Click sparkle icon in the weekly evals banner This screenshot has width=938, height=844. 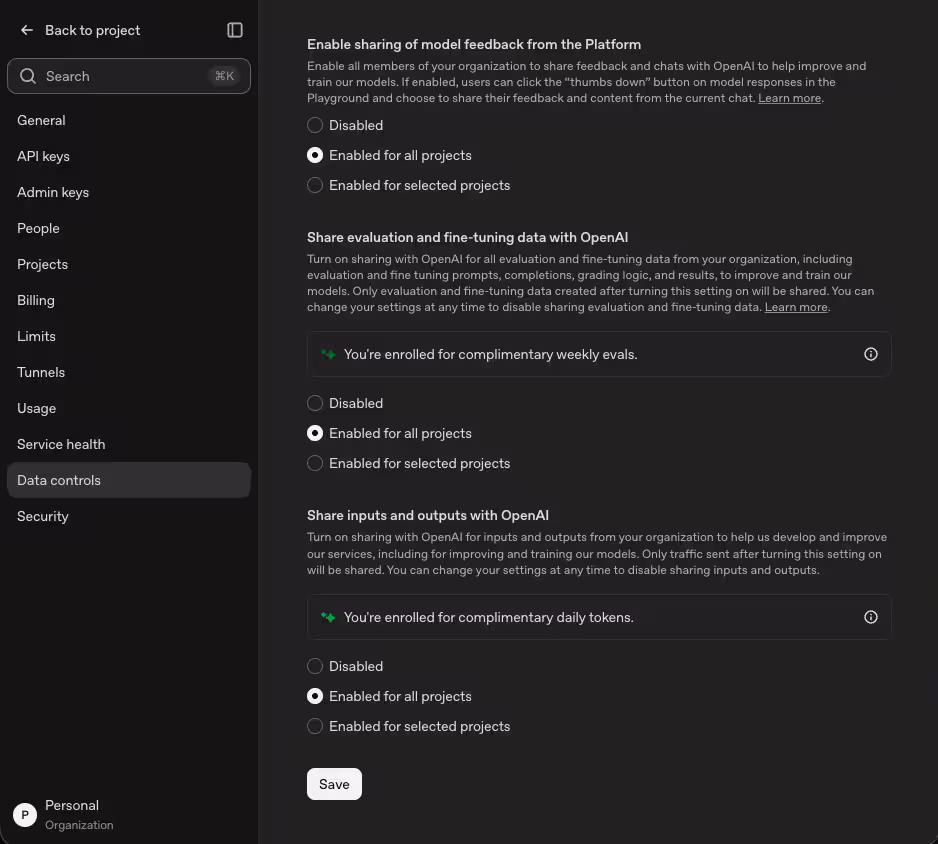(328, 354)
